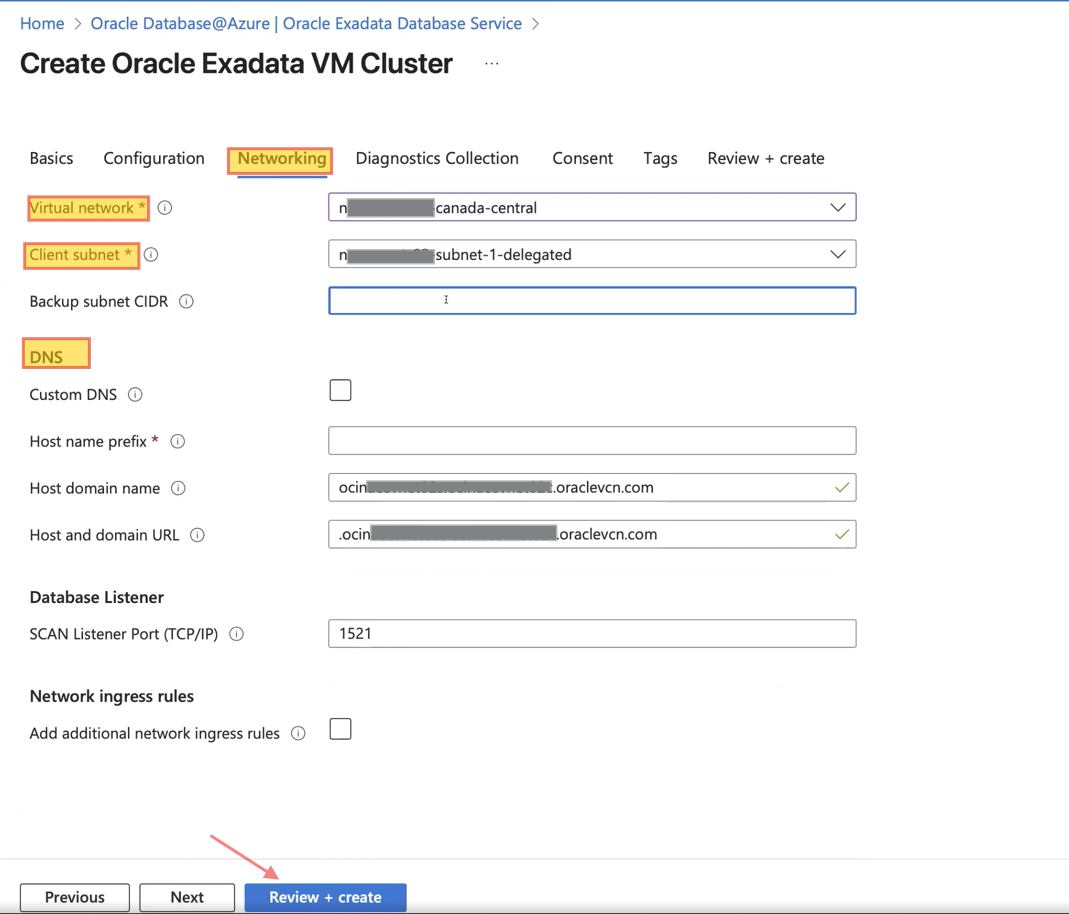Click the Host domain name field
This screenshot has width=1069, height=914.
pyautogui.click(x=592, y=487)
